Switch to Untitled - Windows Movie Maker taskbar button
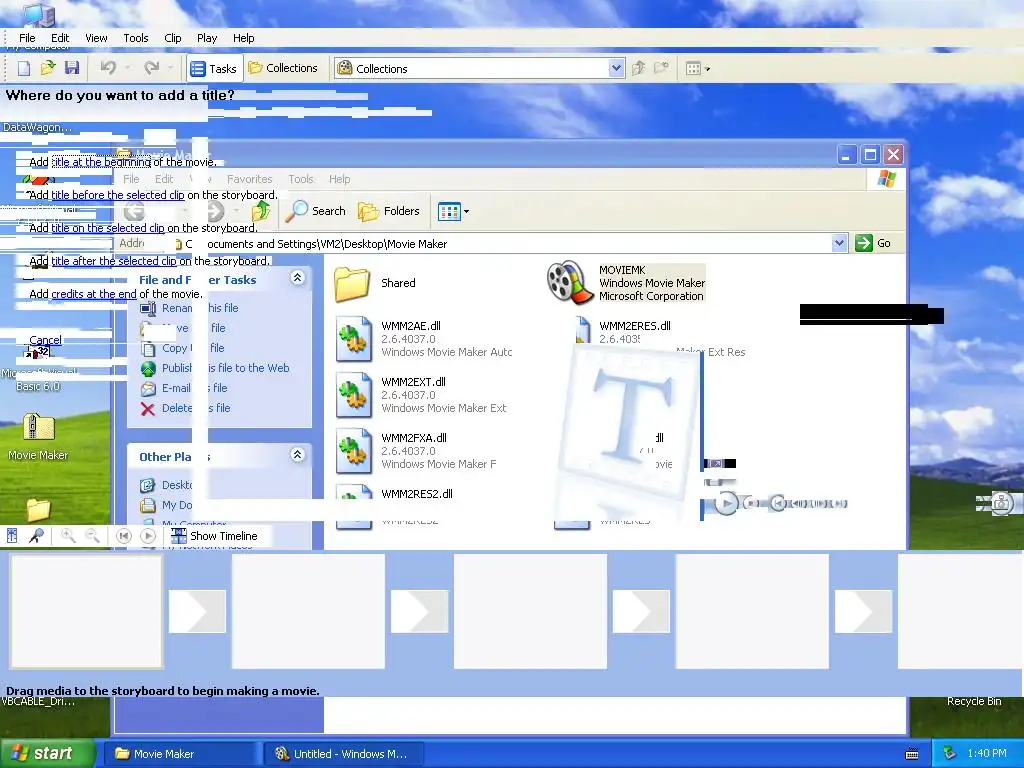The image size is (1024, 768). coord(343,754)
